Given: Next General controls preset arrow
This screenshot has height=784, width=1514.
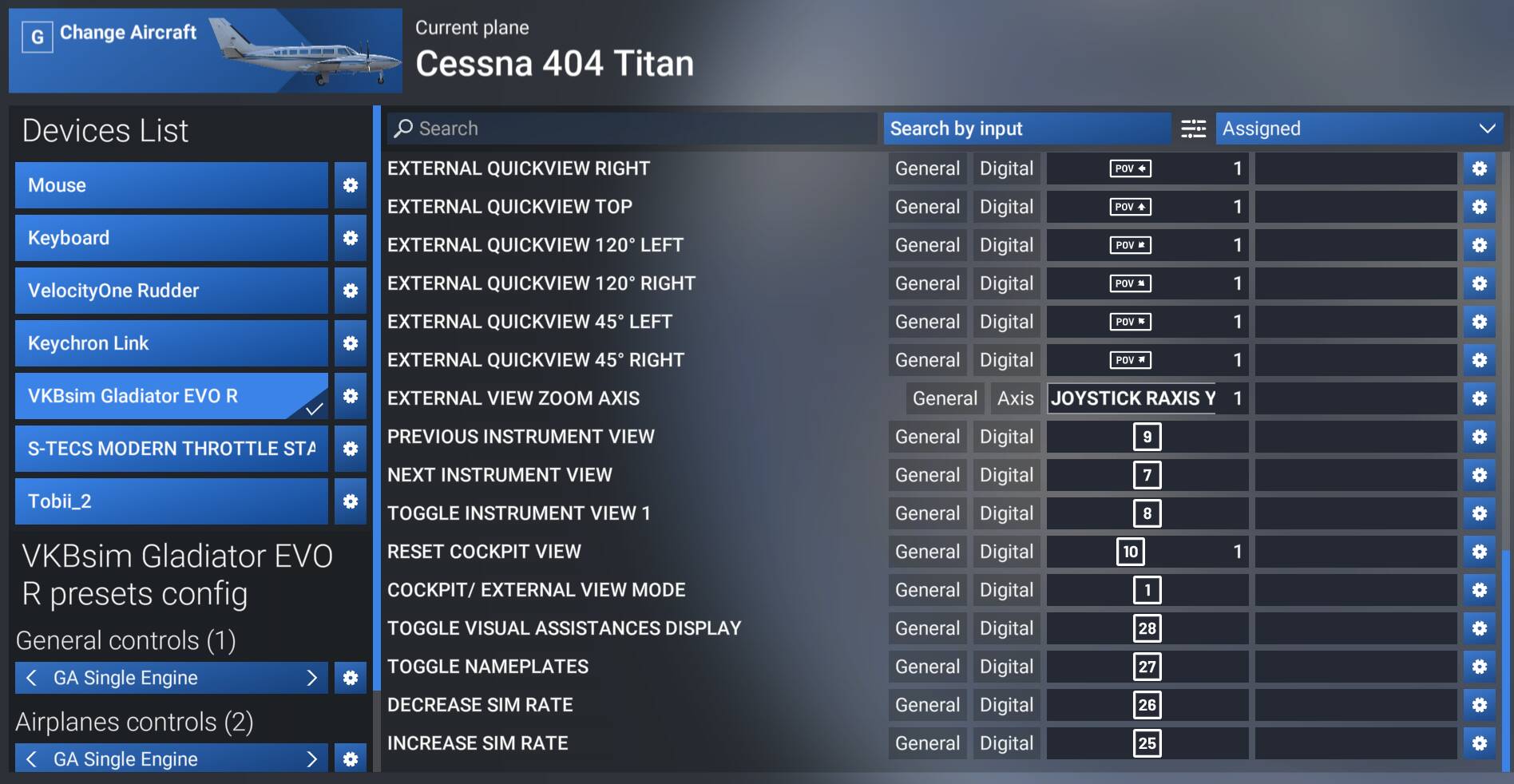Looking at the screenshot, I should [x=312, y=678].
